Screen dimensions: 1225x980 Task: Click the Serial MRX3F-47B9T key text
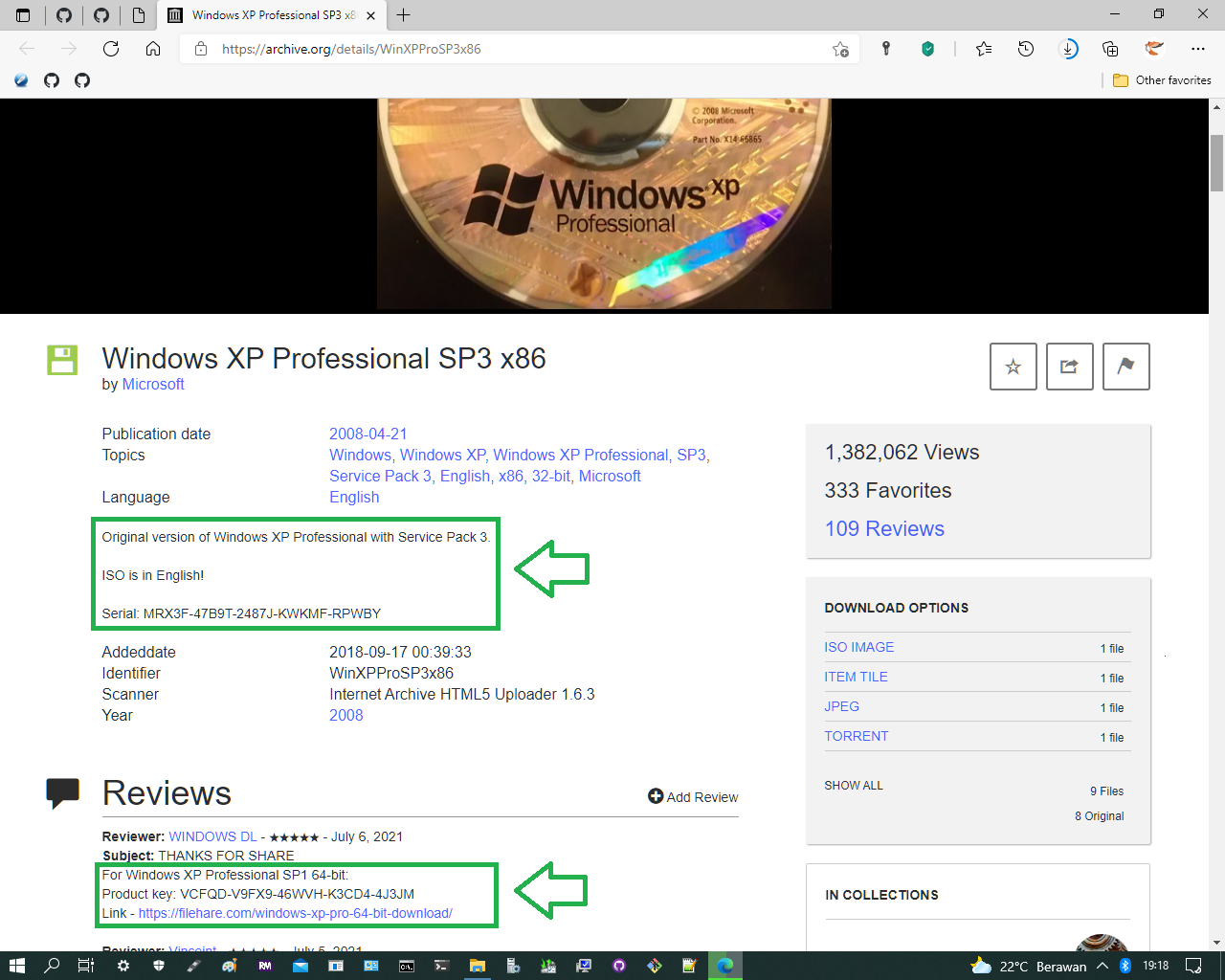pos(242,613)
